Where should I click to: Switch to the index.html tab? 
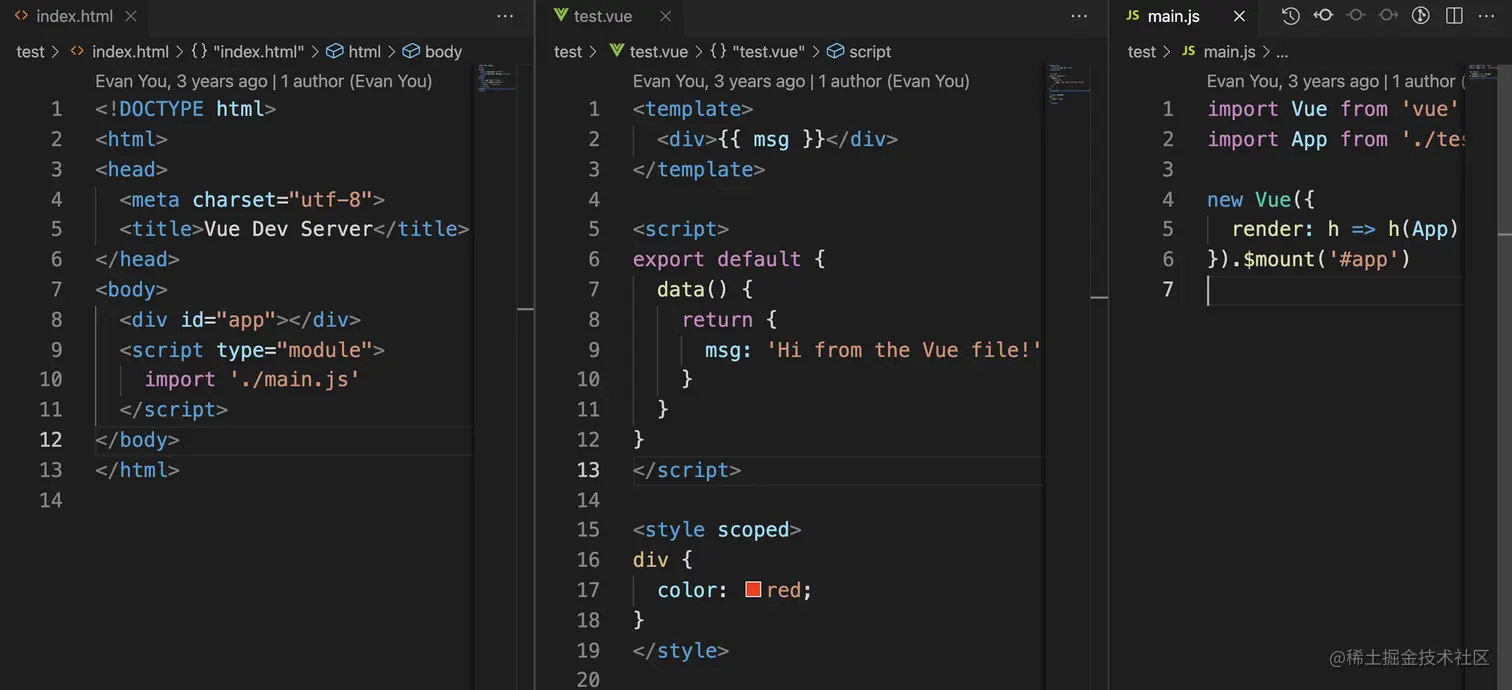click(73, 16)
